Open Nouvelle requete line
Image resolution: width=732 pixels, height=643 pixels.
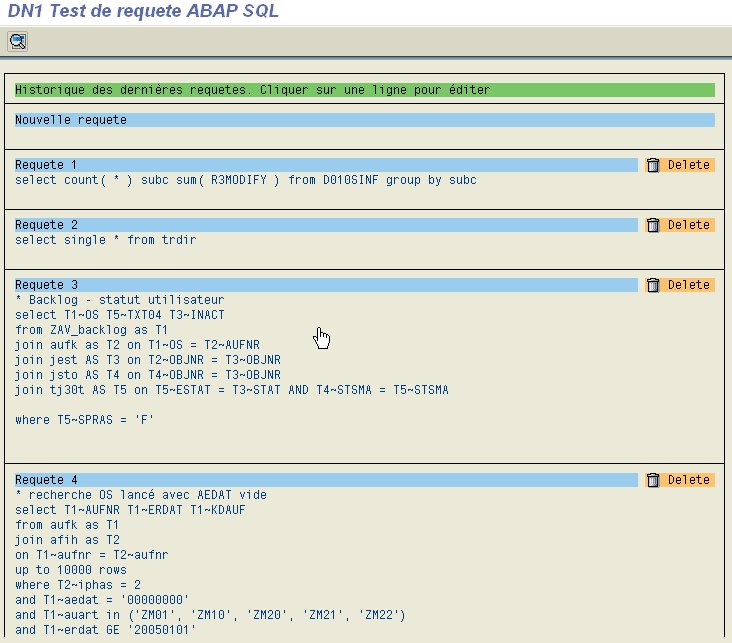(365, 120)
